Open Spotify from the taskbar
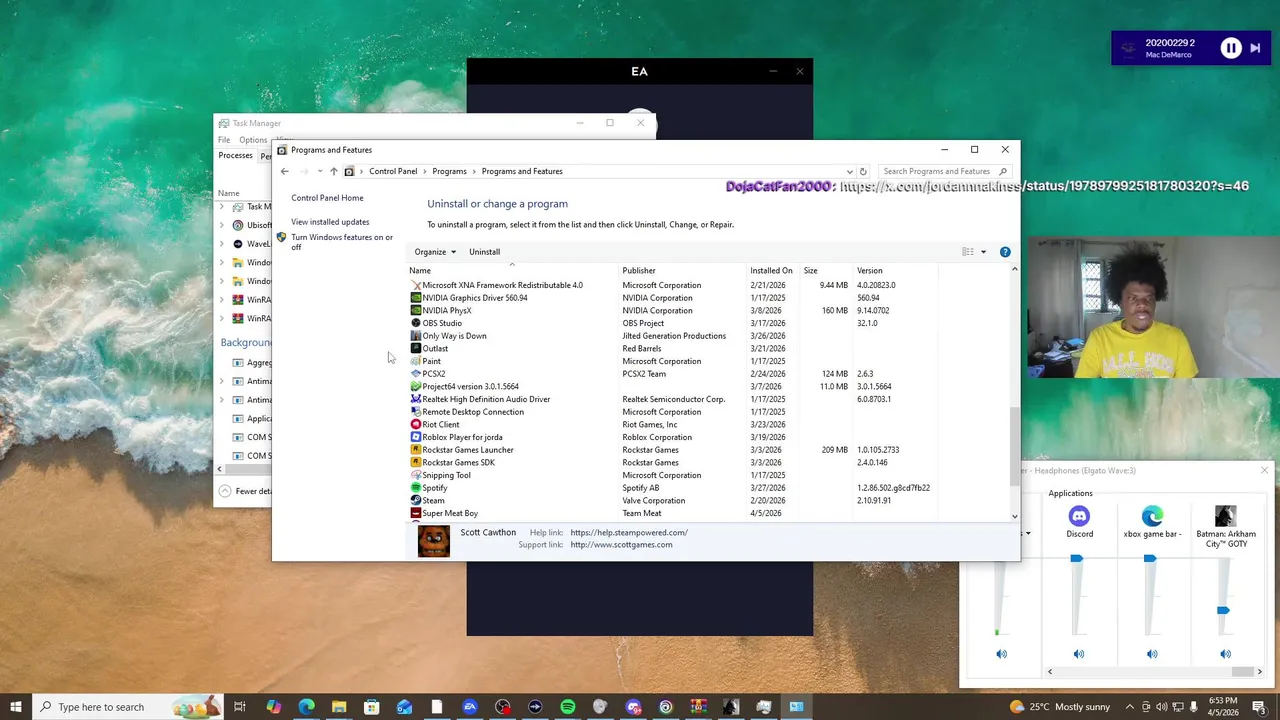Image resolution: width=1280 pixels, height=720 pixels. (568, 707)
